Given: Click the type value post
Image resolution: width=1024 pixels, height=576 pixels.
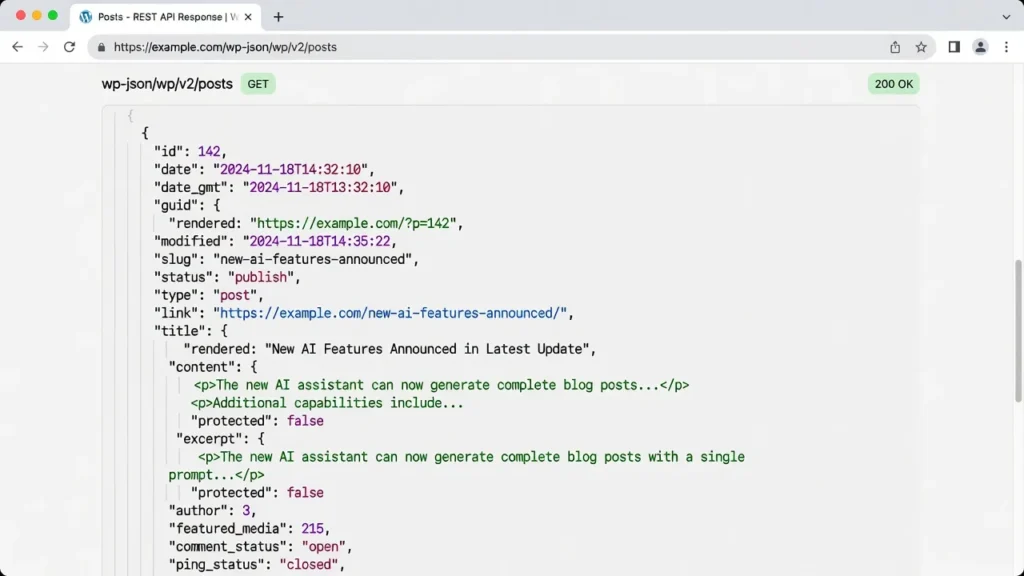Looking at the screenshot, I should [x=234, y=295].
